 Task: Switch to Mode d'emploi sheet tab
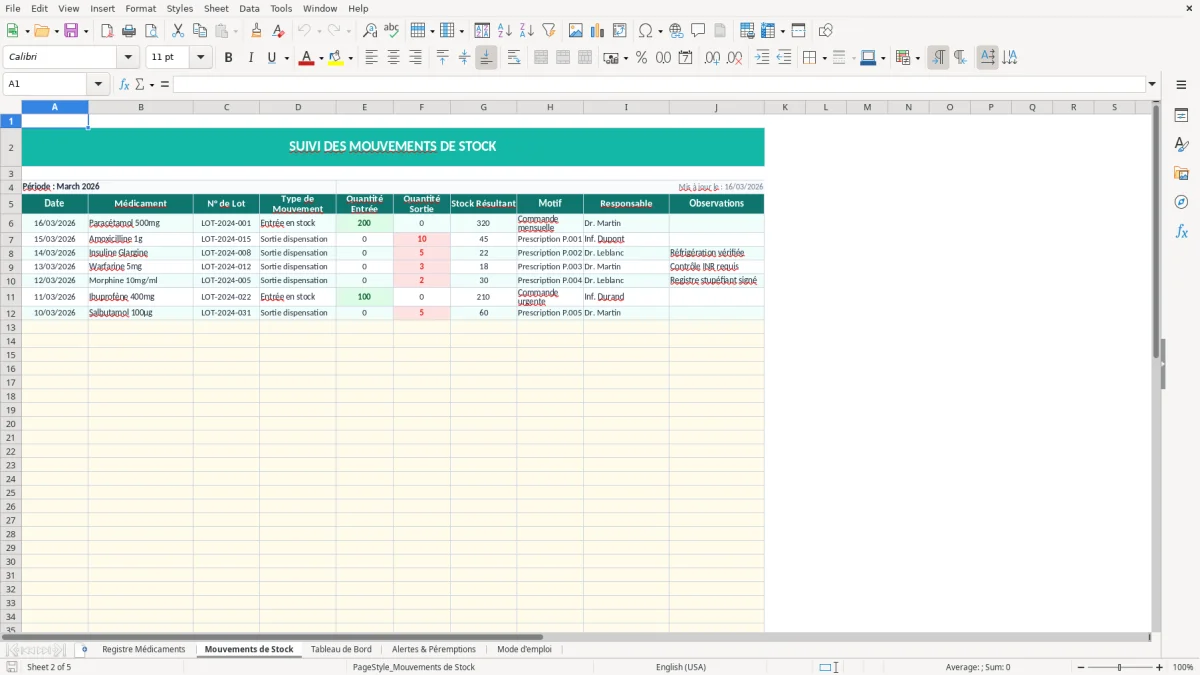(524, 649)
